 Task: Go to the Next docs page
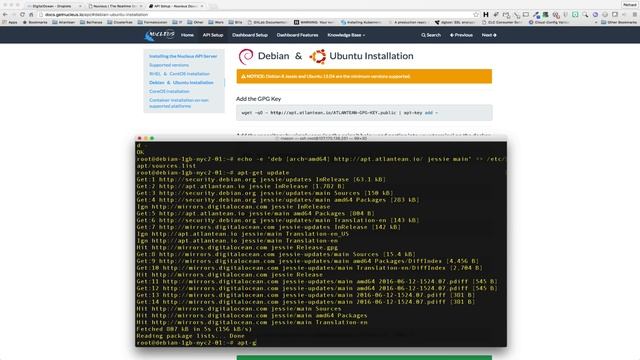489,35
